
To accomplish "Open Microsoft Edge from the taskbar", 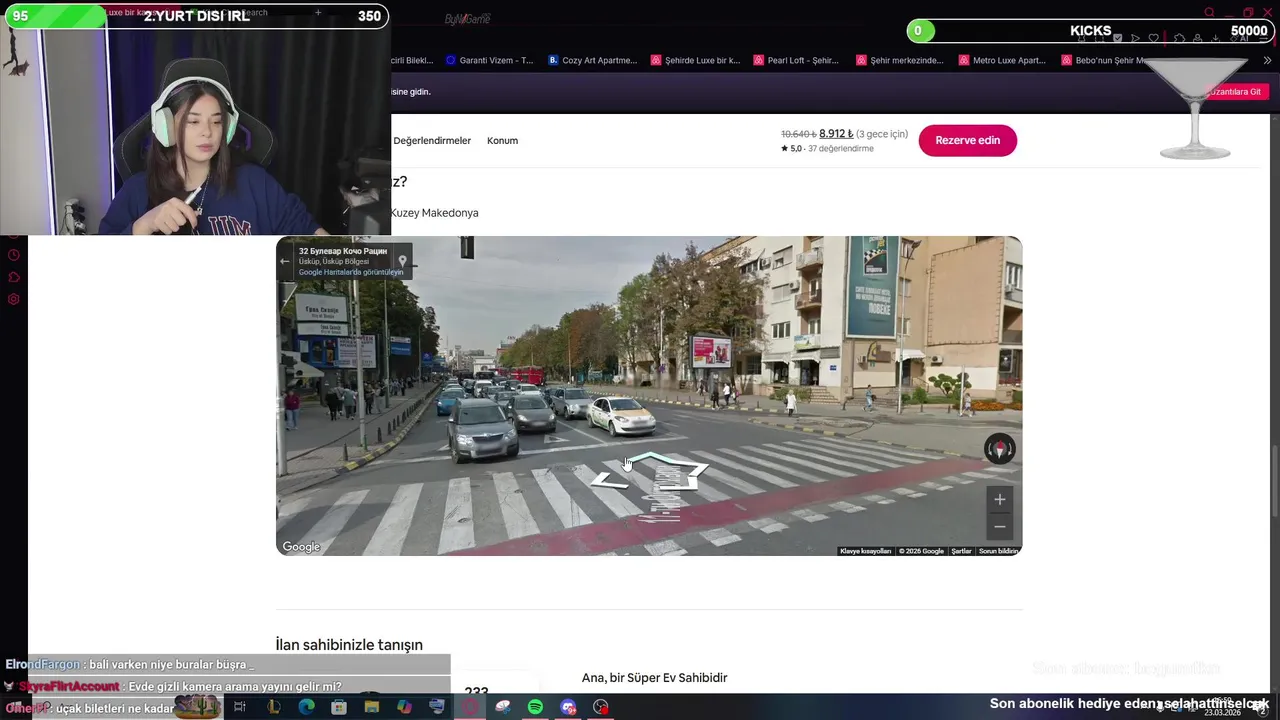I will (306, 707).
